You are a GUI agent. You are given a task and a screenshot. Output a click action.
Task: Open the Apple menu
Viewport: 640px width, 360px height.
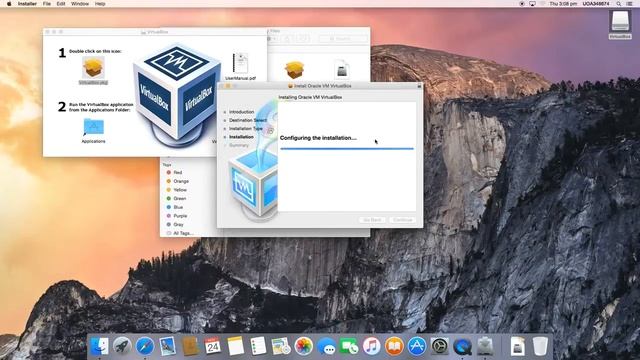point(9,4)
